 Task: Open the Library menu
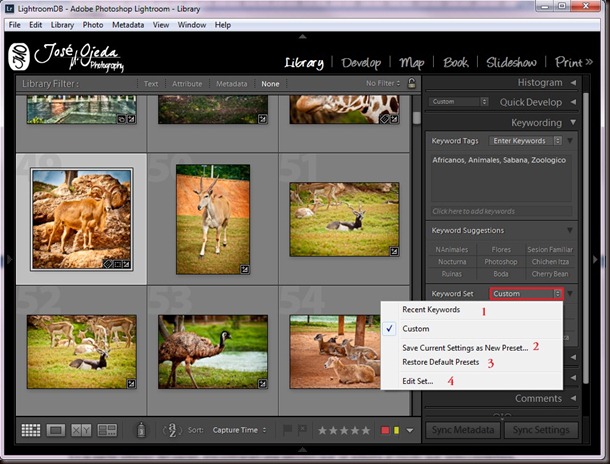point(62,25)
